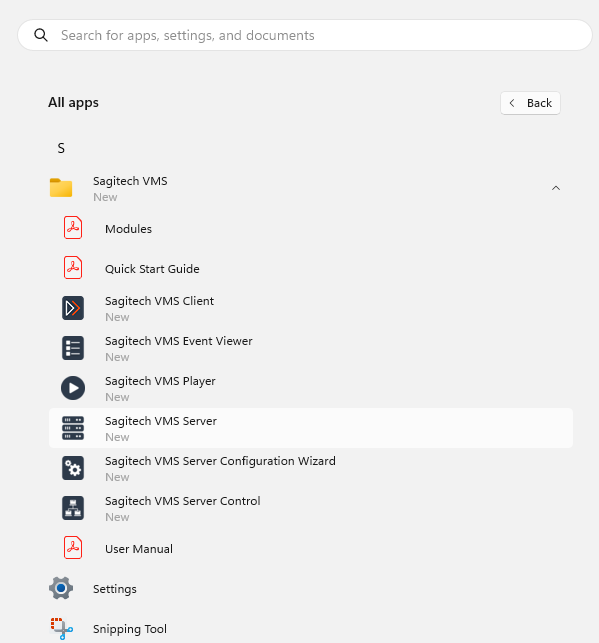The image size is (599, 643).
Task: Open the Sagitech VMS Server rack icon
Action: click(73, 428)
